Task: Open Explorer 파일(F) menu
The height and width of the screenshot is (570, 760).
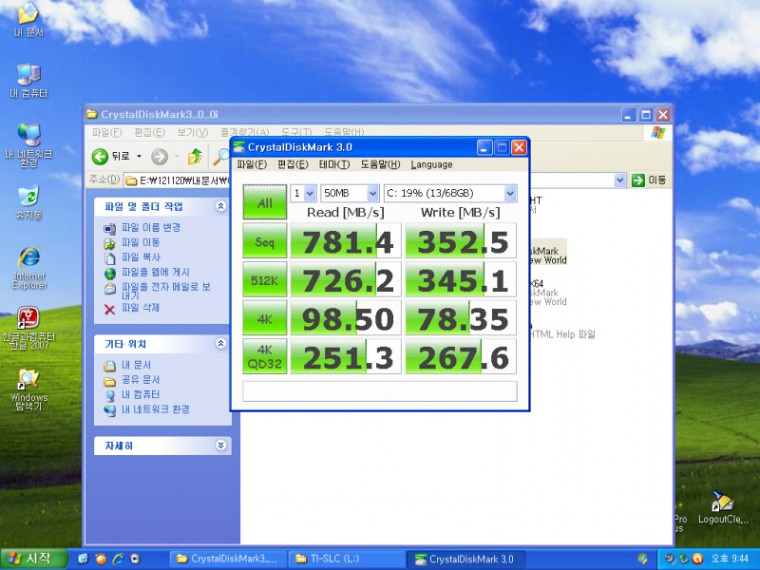Action: coord(107,132)
